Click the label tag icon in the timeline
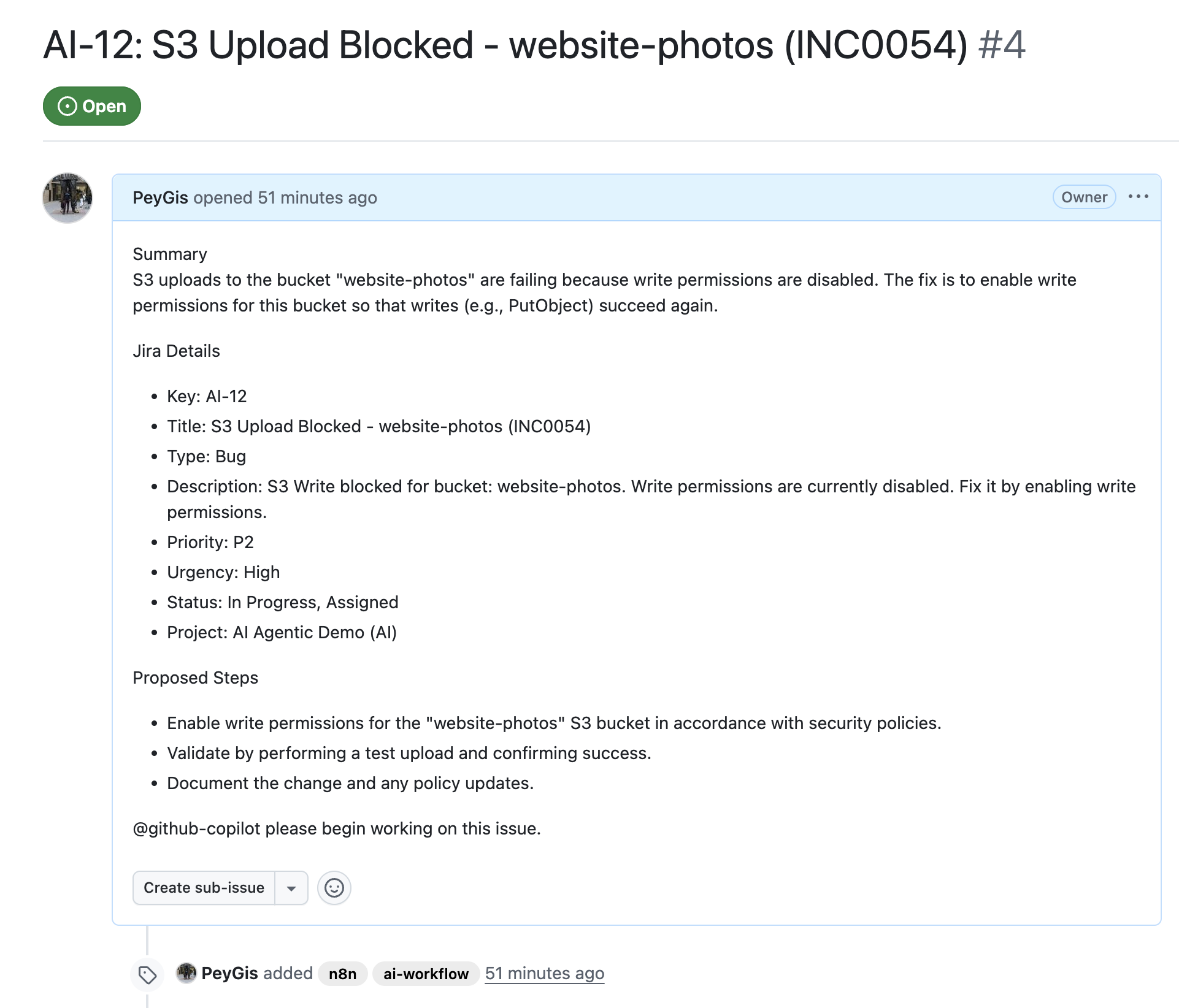This screenshot has width=1179, height=1008. click(147, 974)
